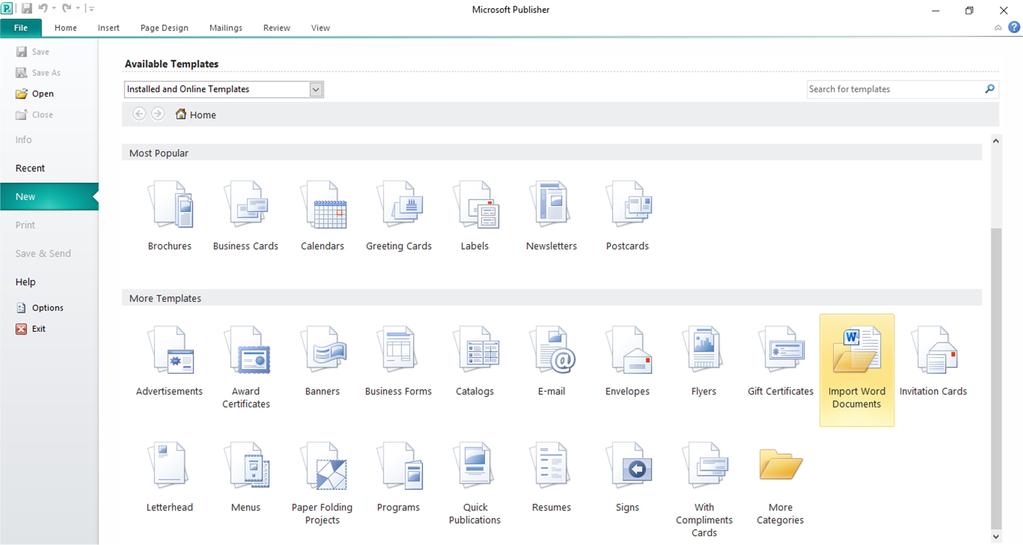The width and height of the screenshot is (1023, 545).
Task: Switch to the Insert ribbon tab
Action: click(x=108, y=27)
